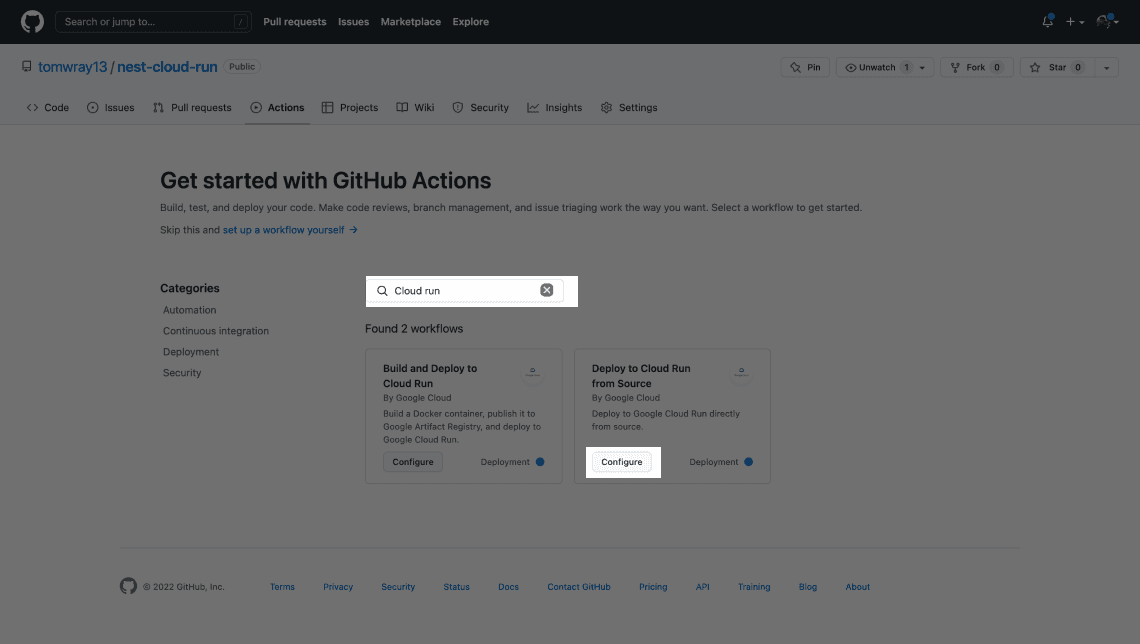
Task: Click the workflow search field containing Cloud run
Action: point(465,291)
